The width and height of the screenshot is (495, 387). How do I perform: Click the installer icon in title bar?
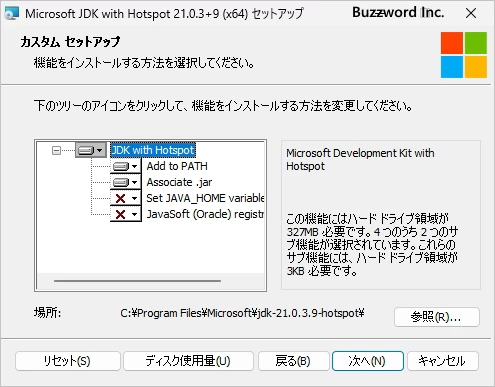coord(11,14)
